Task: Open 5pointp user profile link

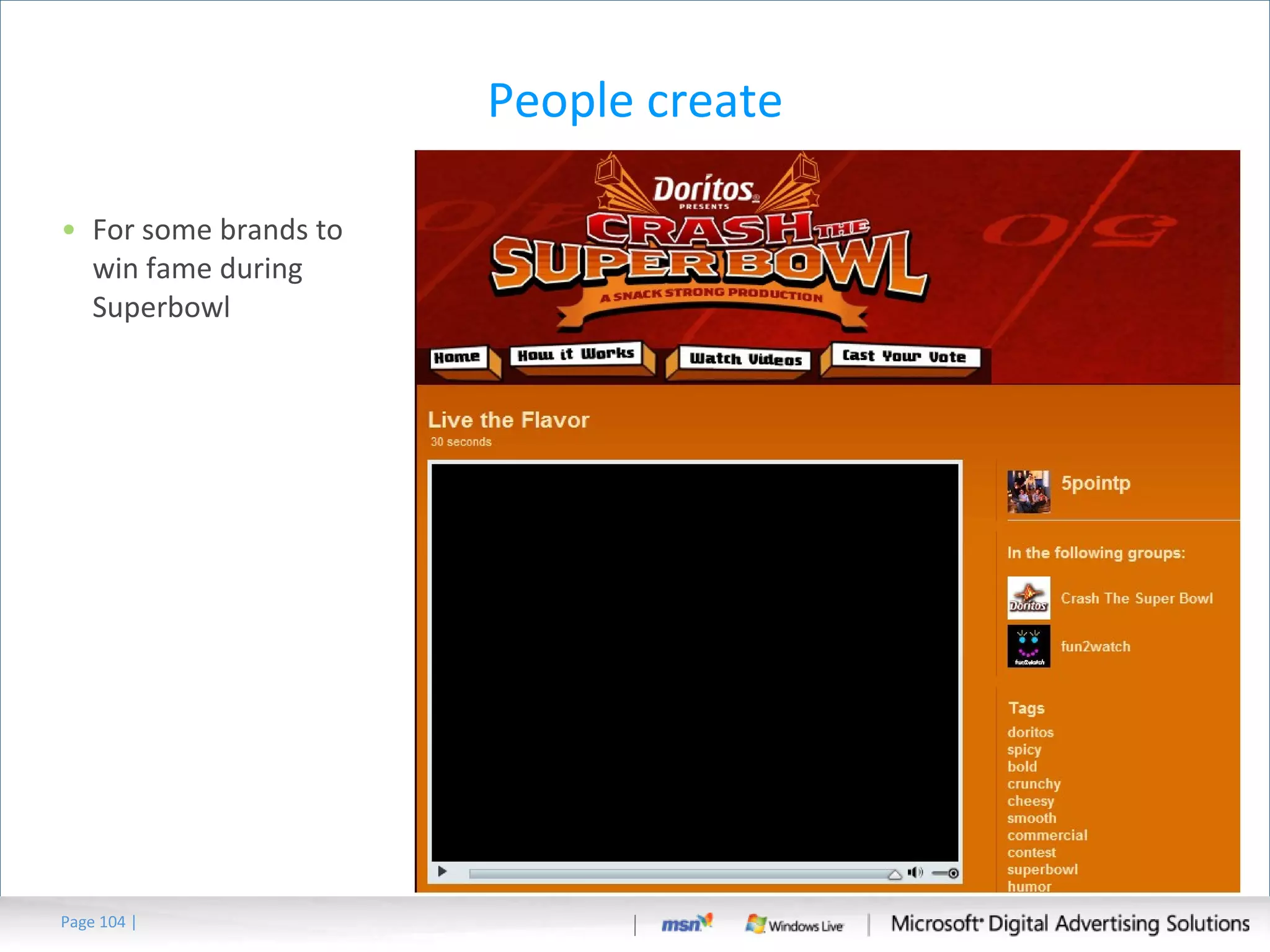Action: (1096, 483)
